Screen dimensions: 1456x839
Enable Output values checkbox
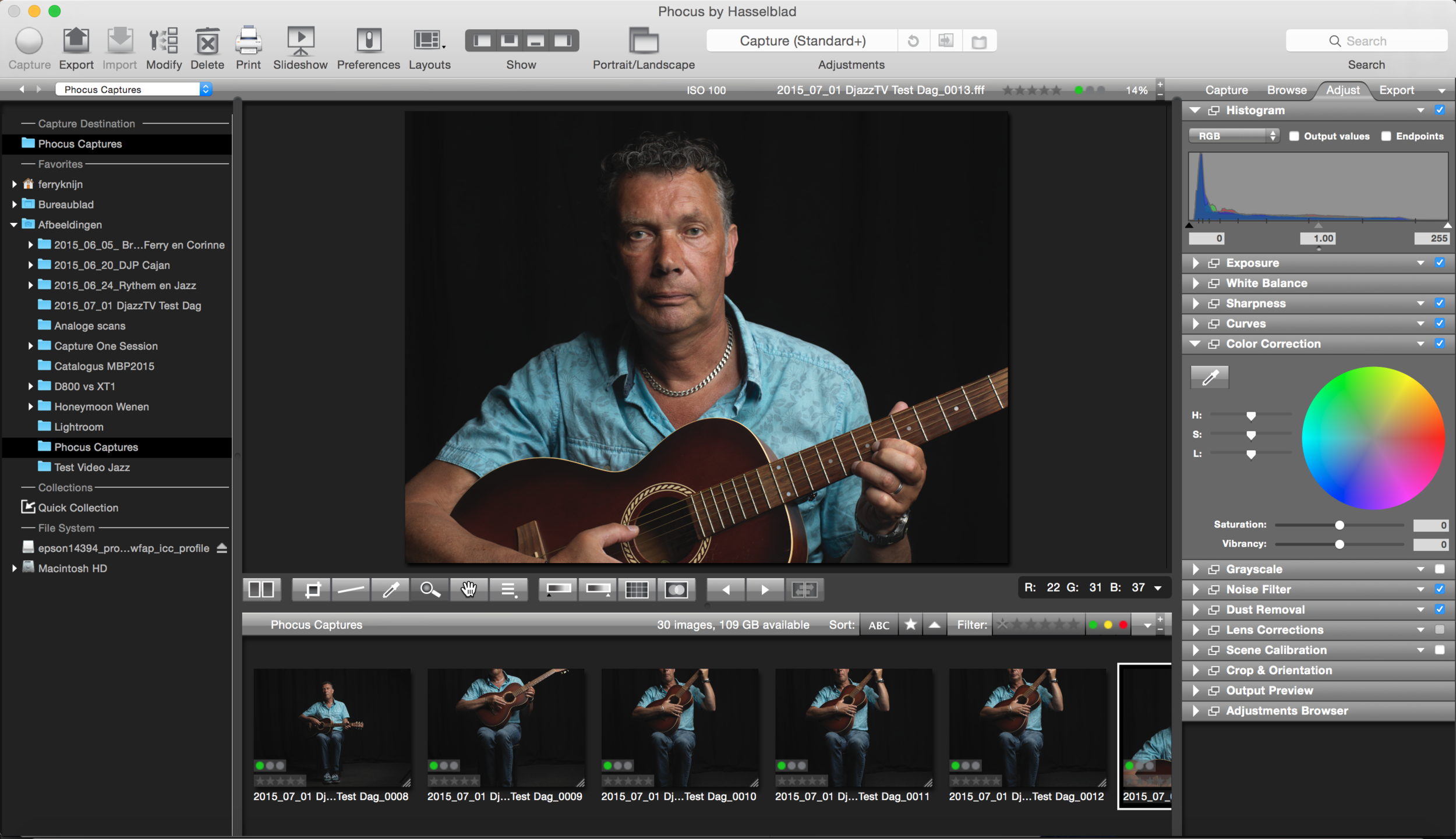point(1294,136)
